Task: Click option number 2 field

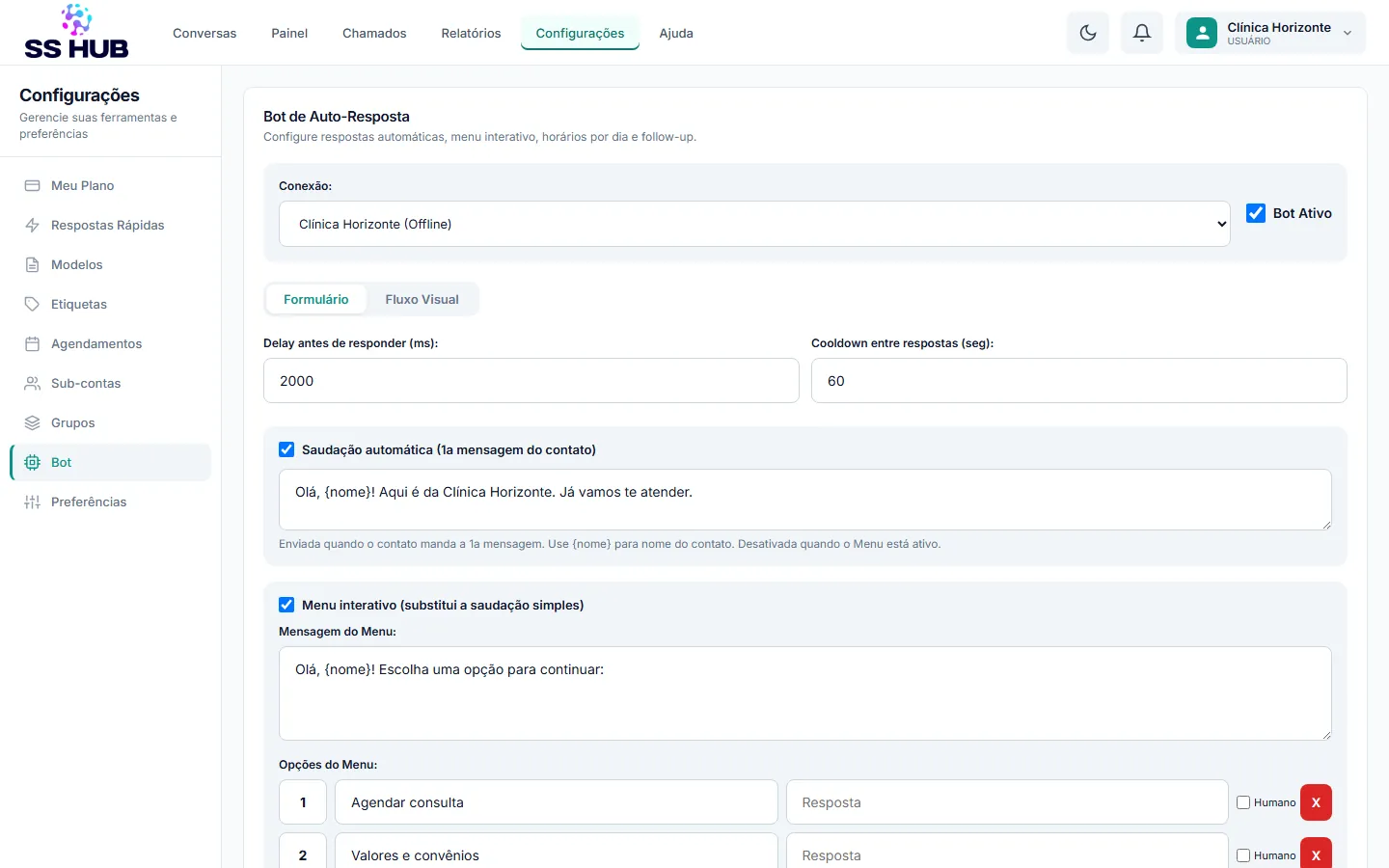Action: [x=303, y=852]
